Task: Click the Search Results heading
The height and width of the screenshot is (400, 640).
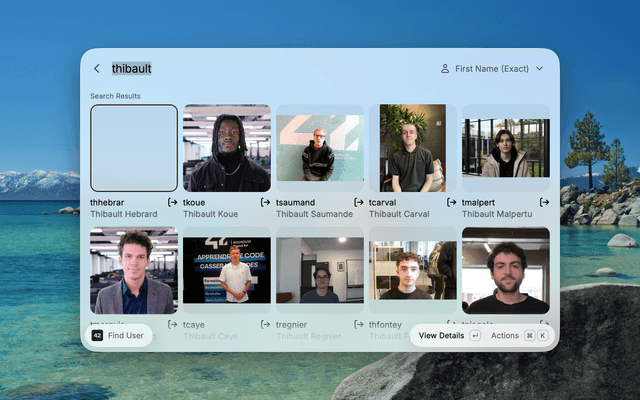Action: [115, 96]
